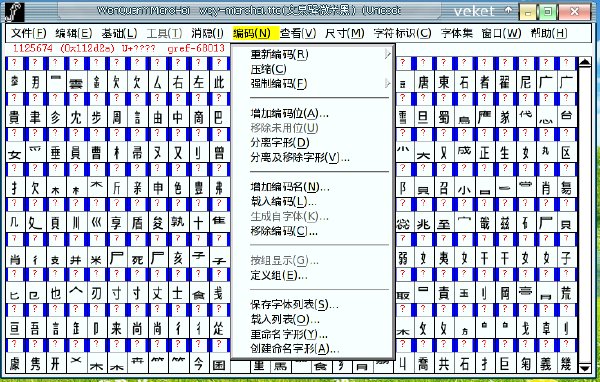Viewport: 600px width, 382px height.
Task: Select the 弗 glyph cell
Action: coord(219,188)
